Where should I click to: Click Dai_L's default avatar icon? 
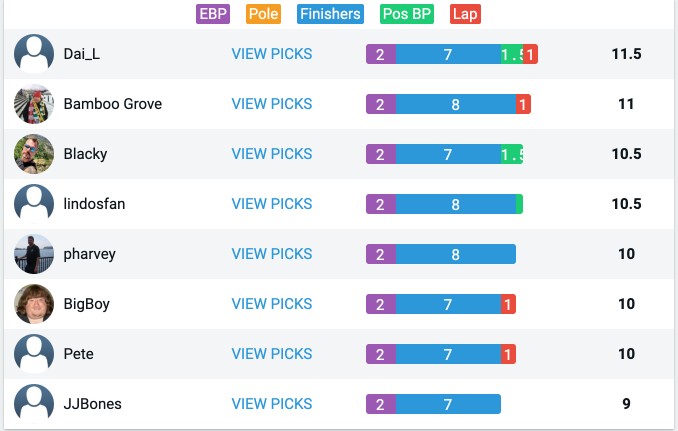tap(34, 54)
